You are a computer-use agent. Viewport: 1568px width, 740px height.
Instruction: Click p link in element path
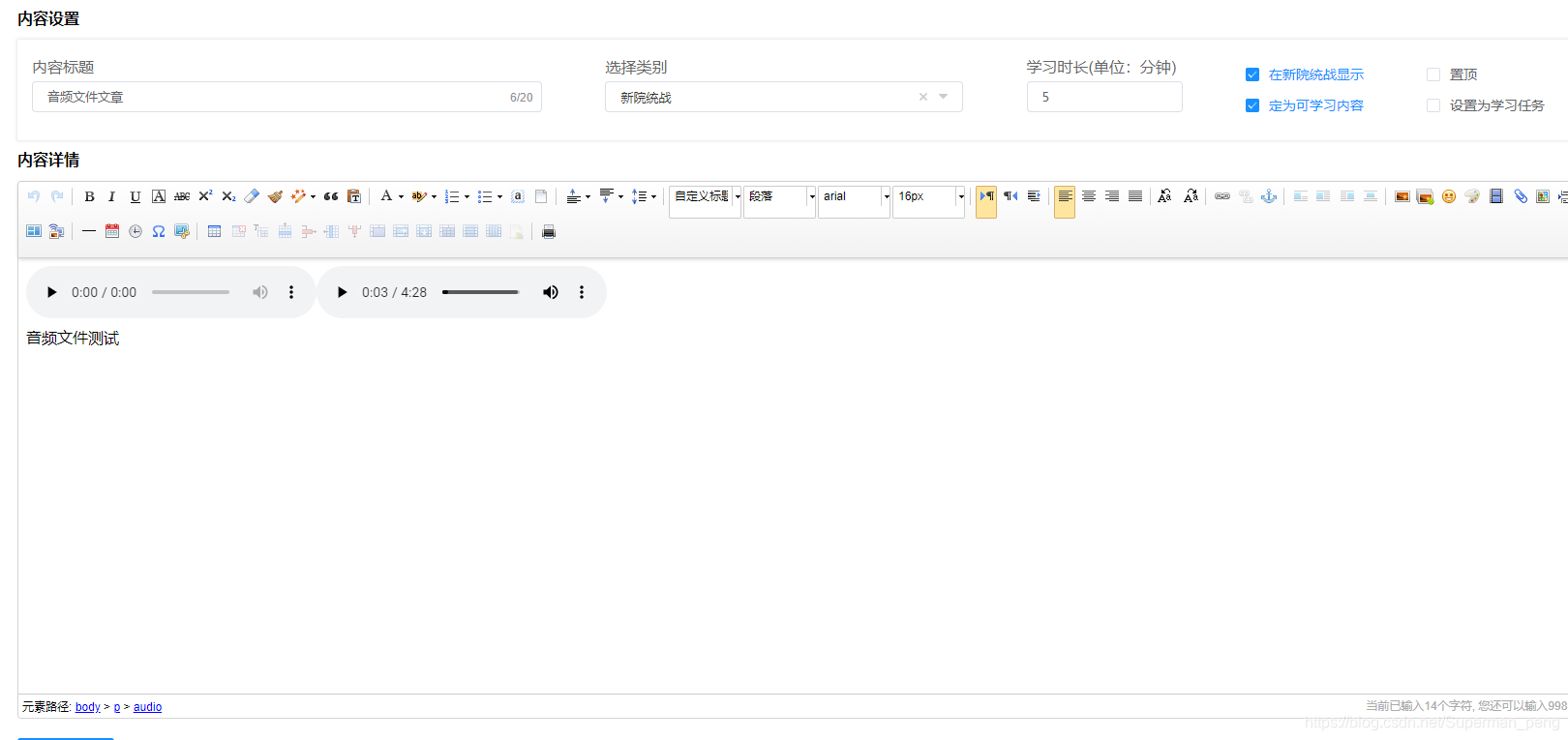117,707
